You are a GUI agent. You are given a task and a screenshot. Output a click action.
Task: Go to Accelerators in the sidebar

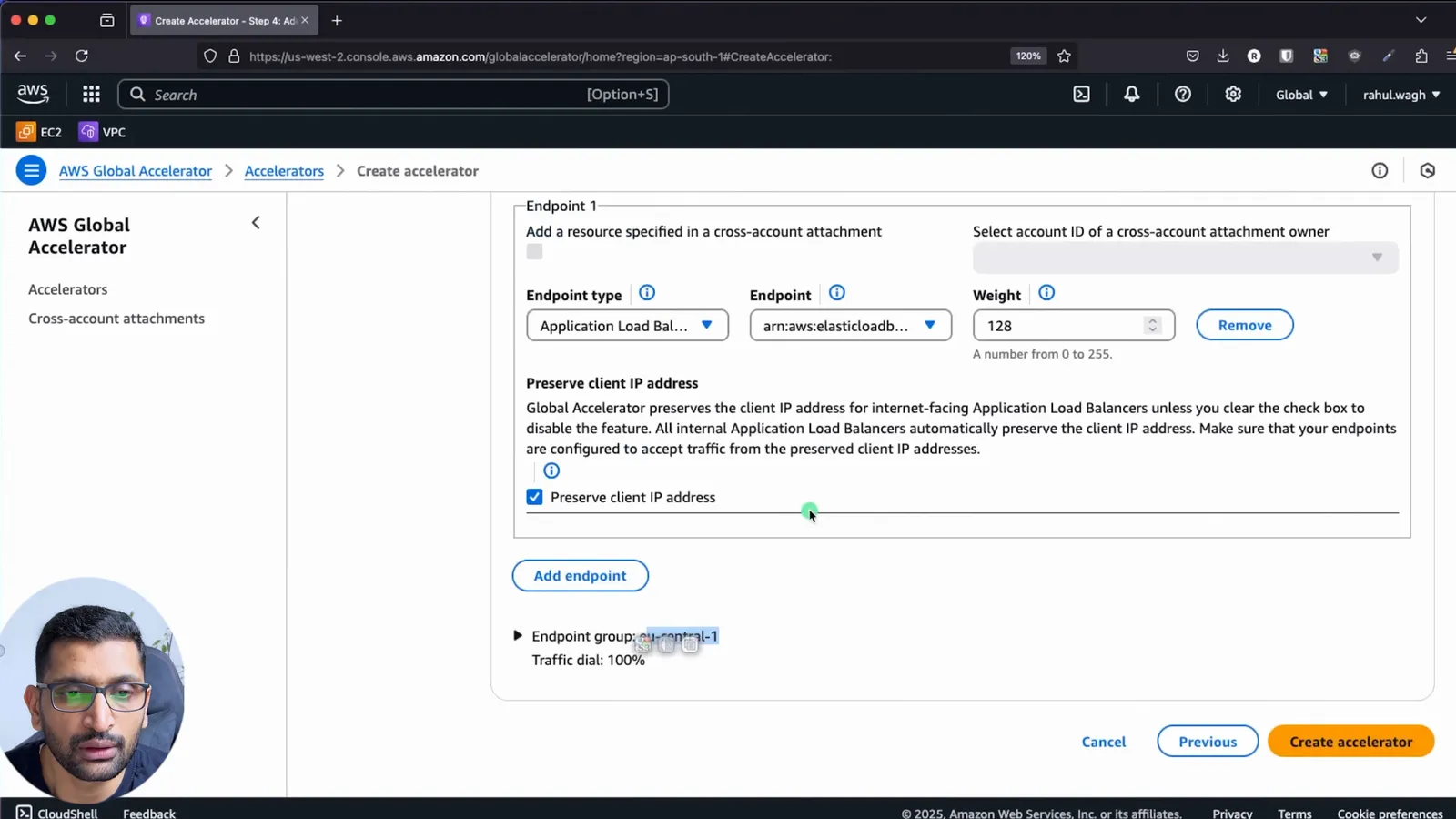pyautogui.click(x=68, y=289)
